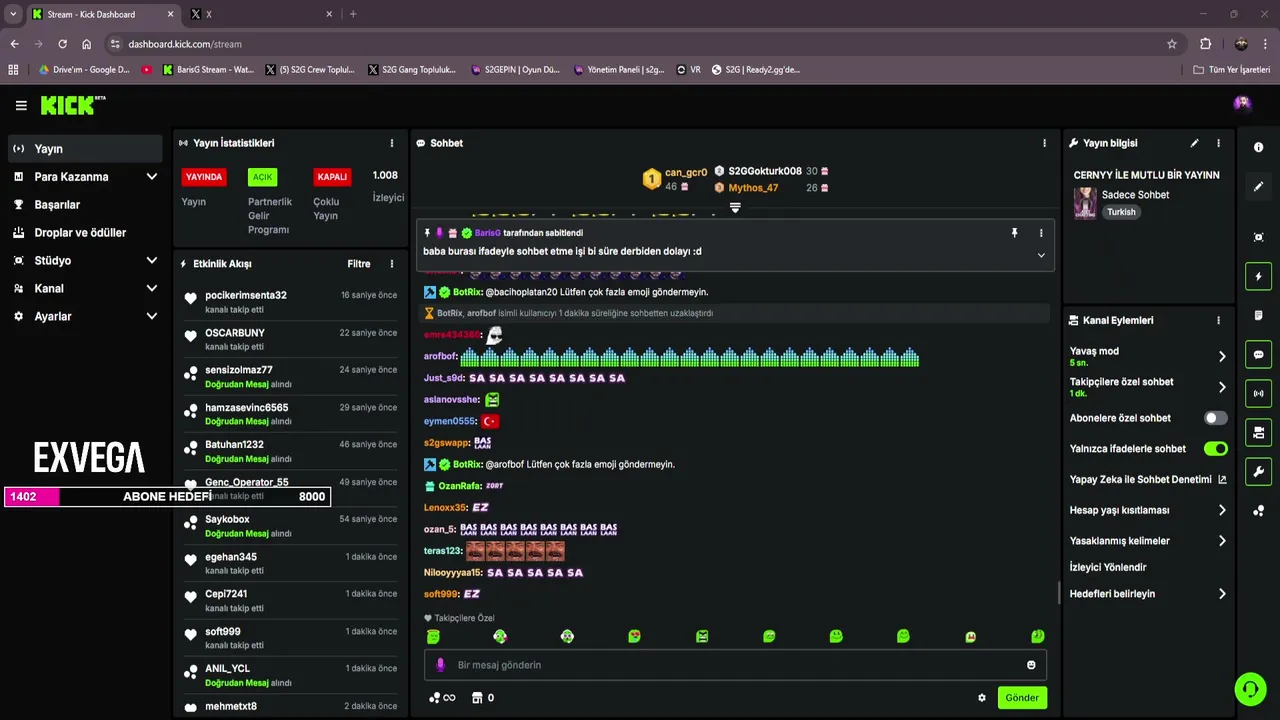
Task: Click the Gönder send button
Action: coord(1021,698)
